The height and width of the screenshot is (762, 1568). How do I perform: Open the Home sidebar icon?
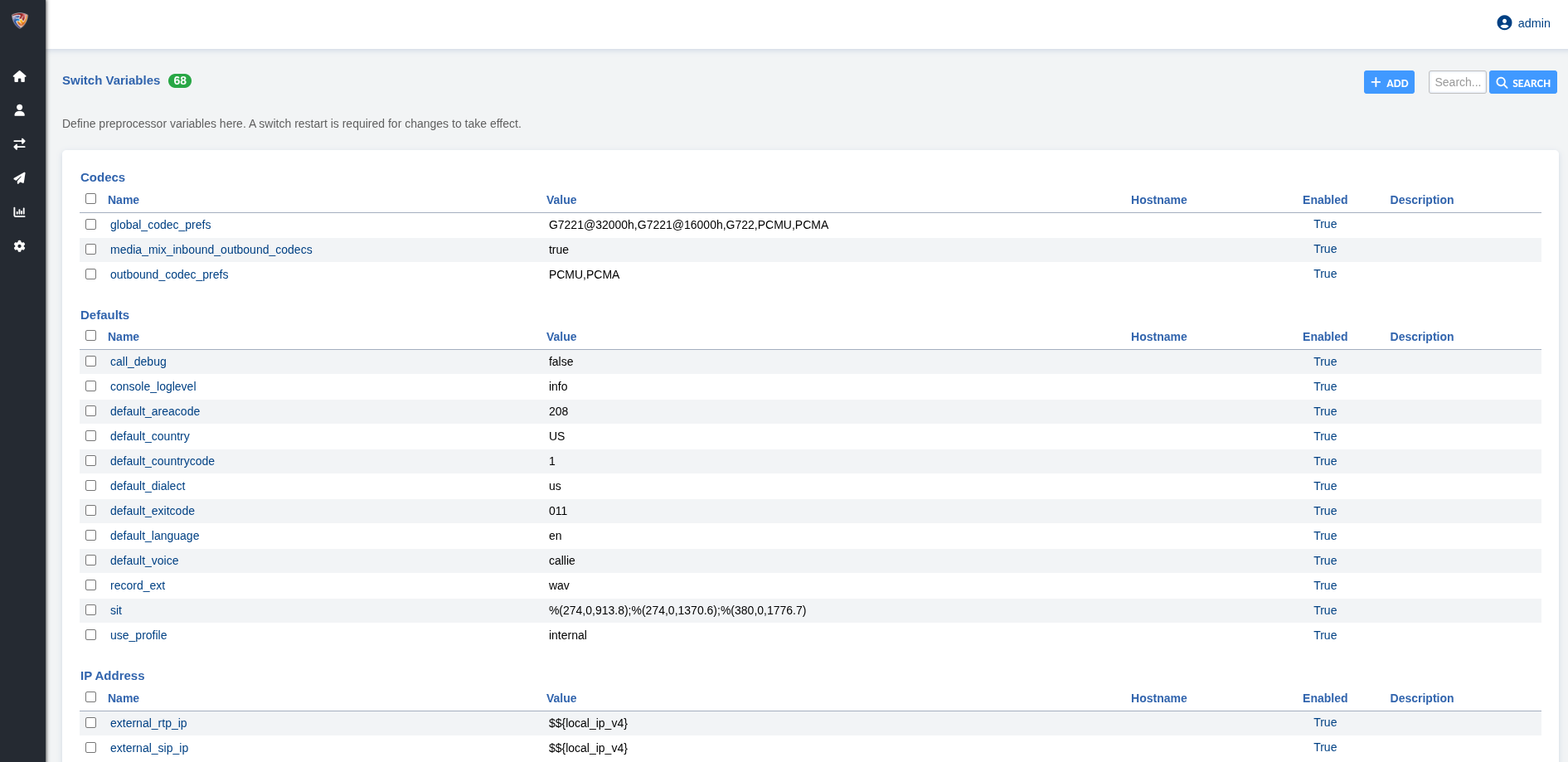point(20,76)
